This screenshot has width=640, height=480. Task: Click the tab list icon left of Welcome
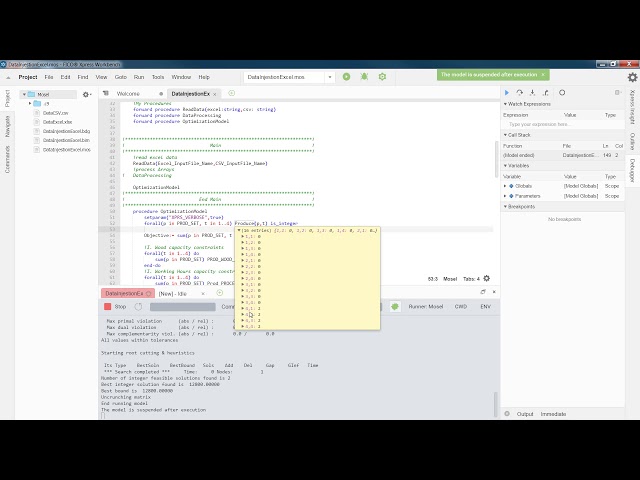tap(106, 93)
